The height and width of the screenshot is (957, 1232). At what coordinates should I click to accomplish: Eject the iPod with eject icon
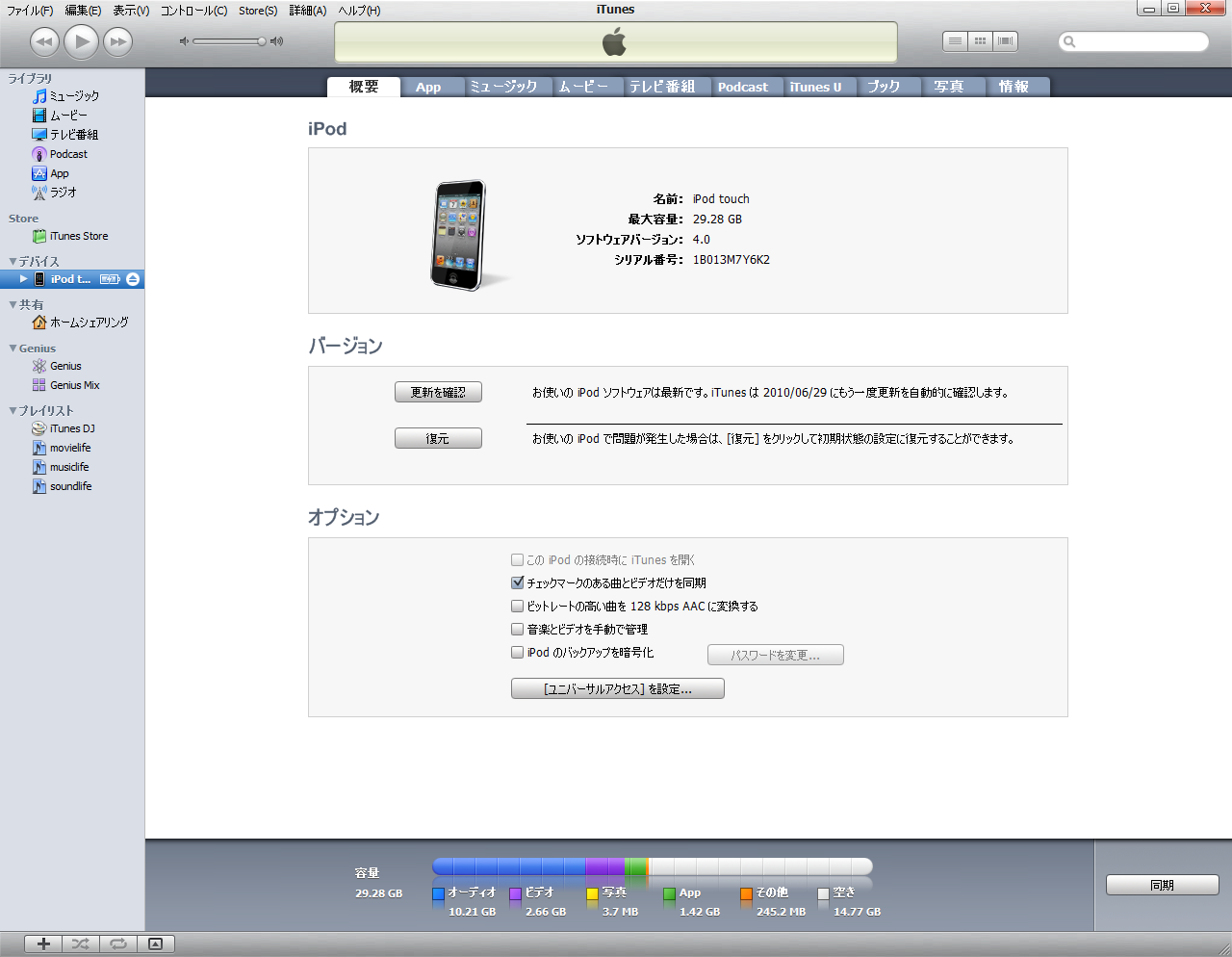tap(133, 279)
